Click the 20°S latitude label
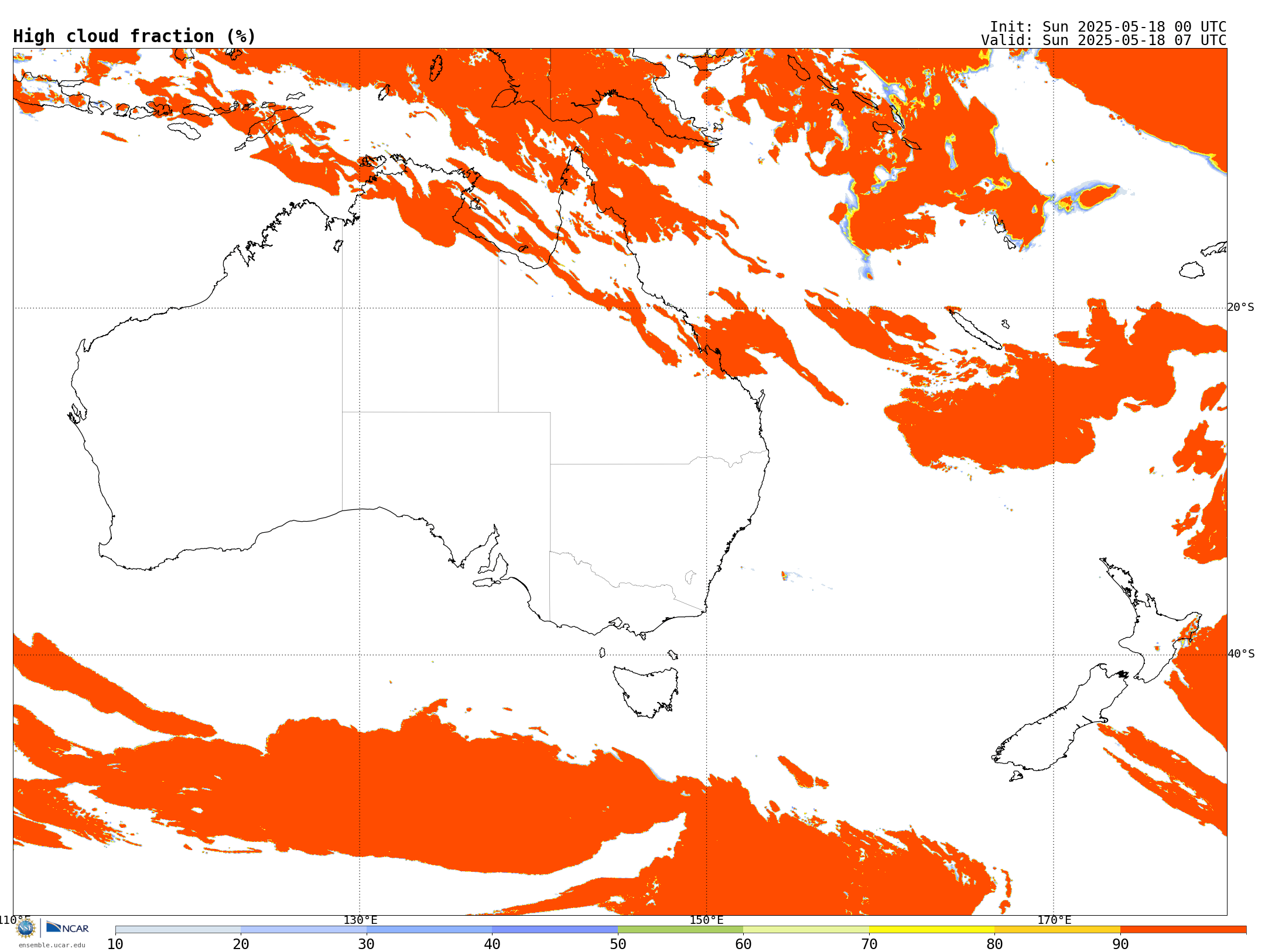 (x=1241, y=307)
